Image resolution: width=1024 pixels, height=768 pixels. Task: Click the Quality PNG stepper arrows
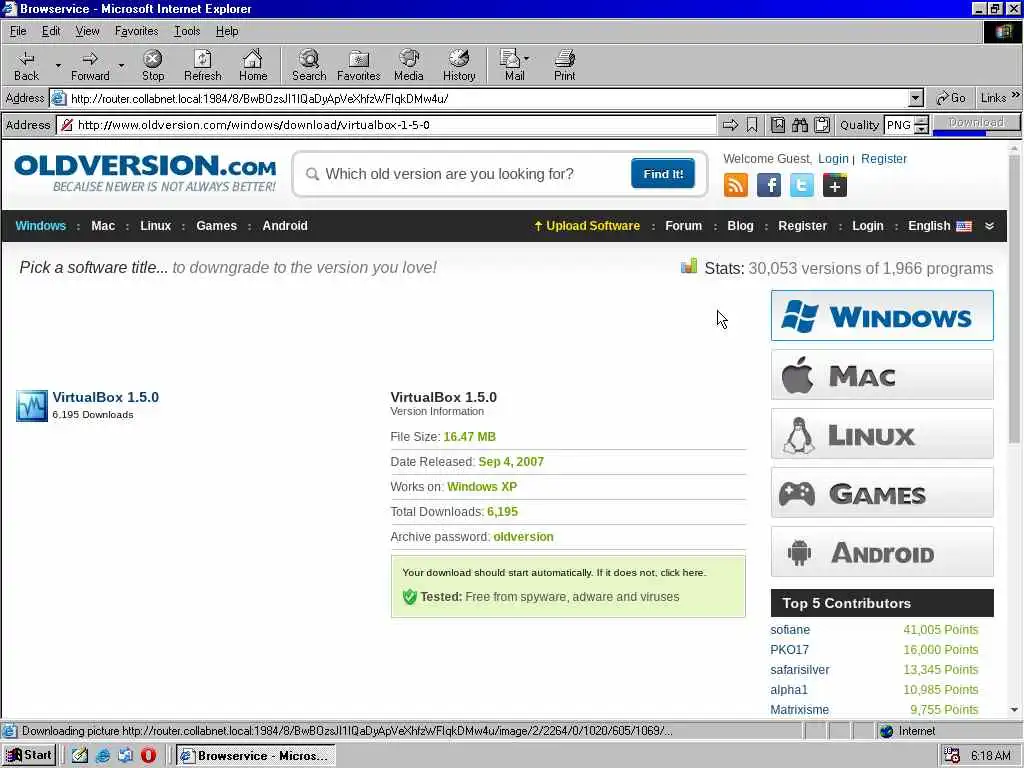tap(921, 125)
